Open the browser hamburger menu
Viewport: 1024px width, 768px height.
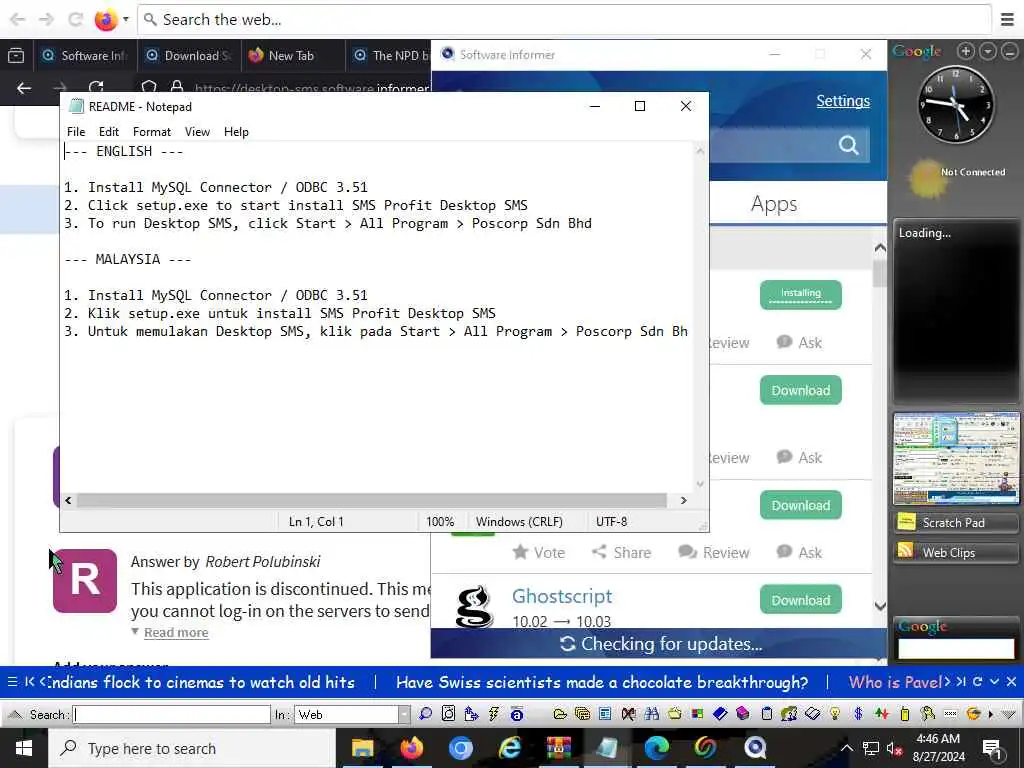coord(1008,20)
